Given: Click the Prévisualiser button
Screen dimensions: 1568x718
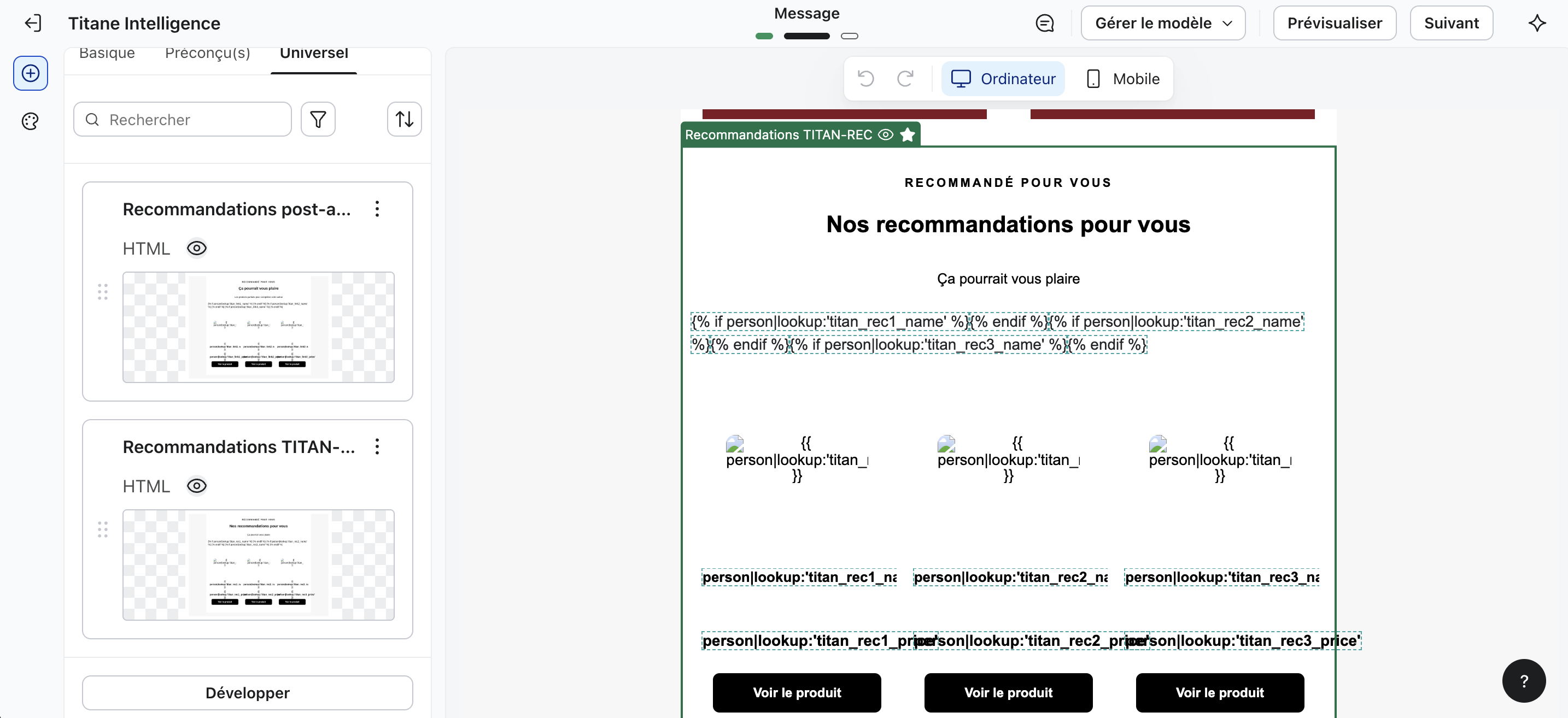Looking at the screenshot, I should pyautogui.click(x=1334, y=23).
